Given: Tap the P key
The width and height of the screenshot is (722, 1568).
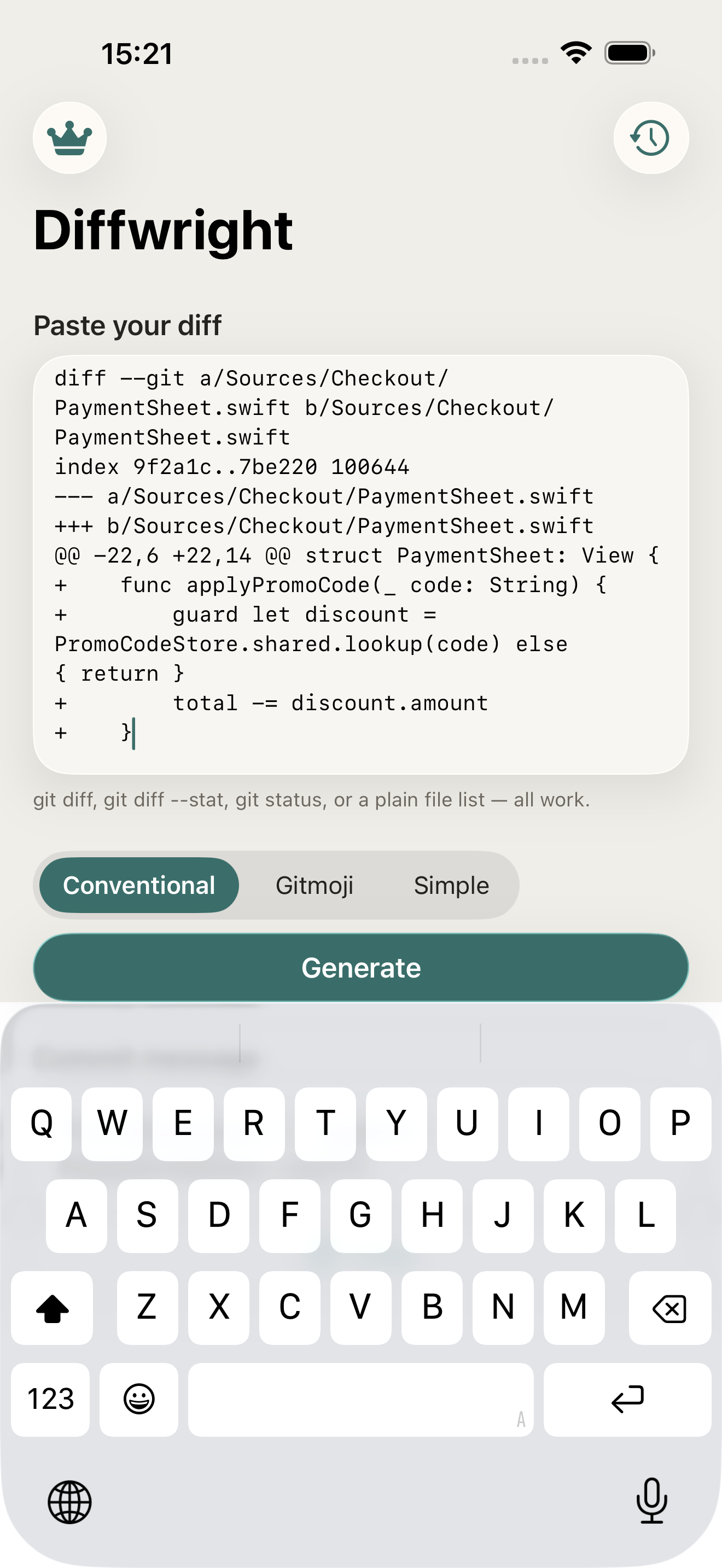Looking at the screenshot, I should (680, 1124).
